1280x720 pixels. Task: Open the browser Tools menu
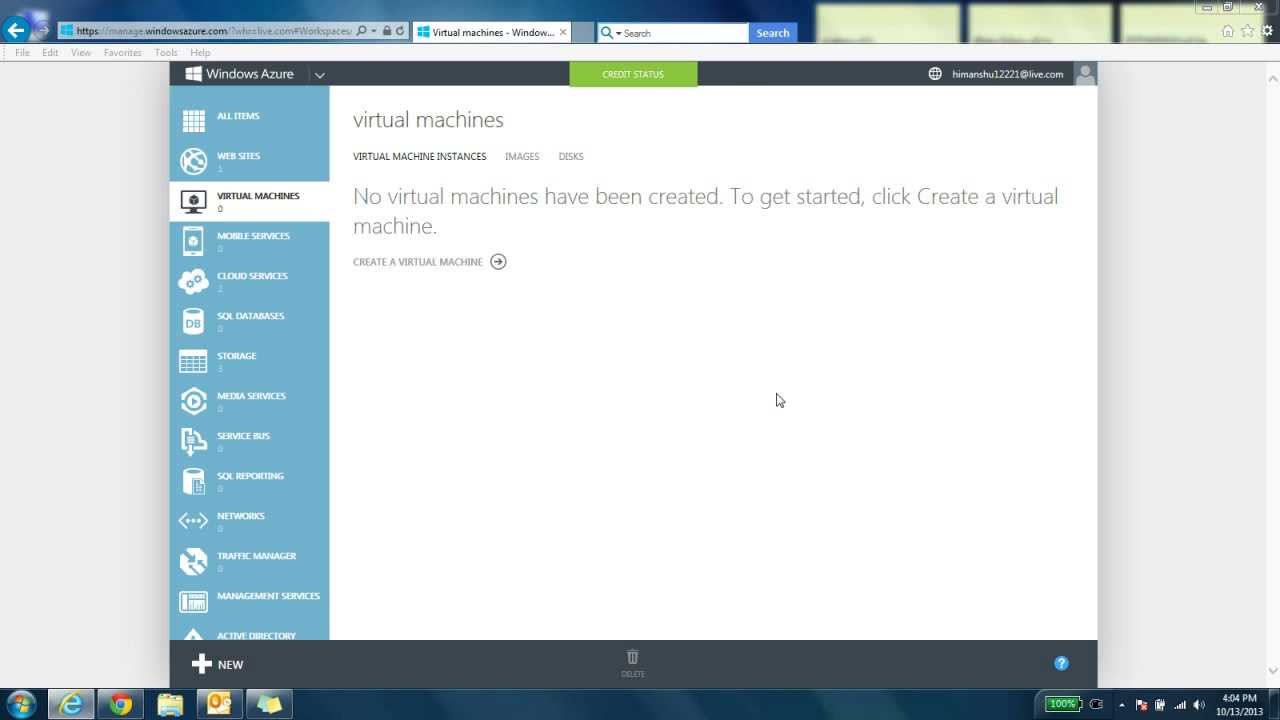coord(166,53)
